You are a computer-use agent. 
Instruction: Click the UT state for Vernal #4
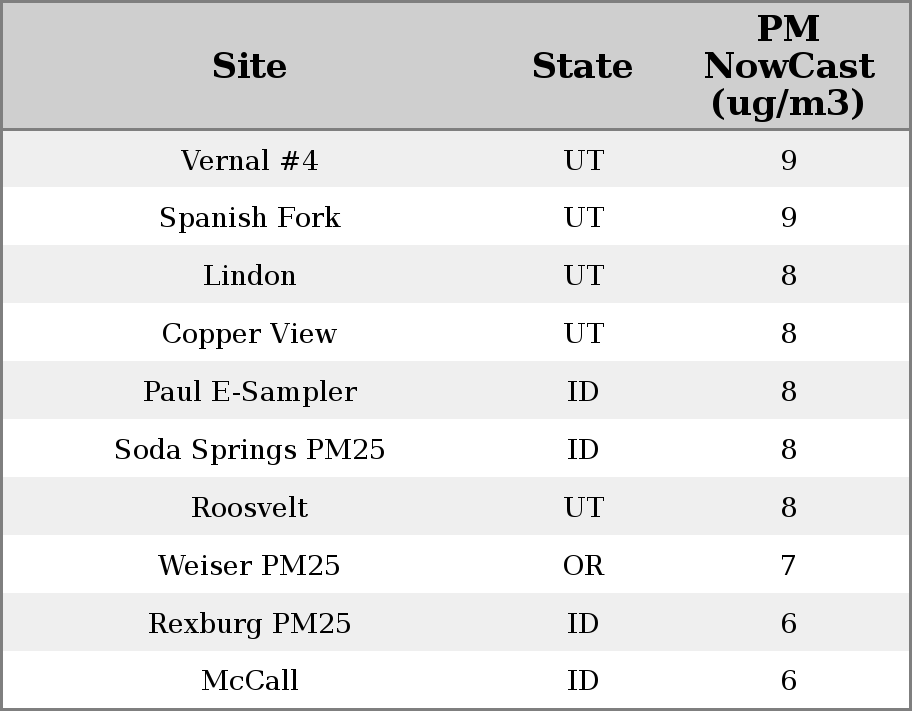point(583,161)
